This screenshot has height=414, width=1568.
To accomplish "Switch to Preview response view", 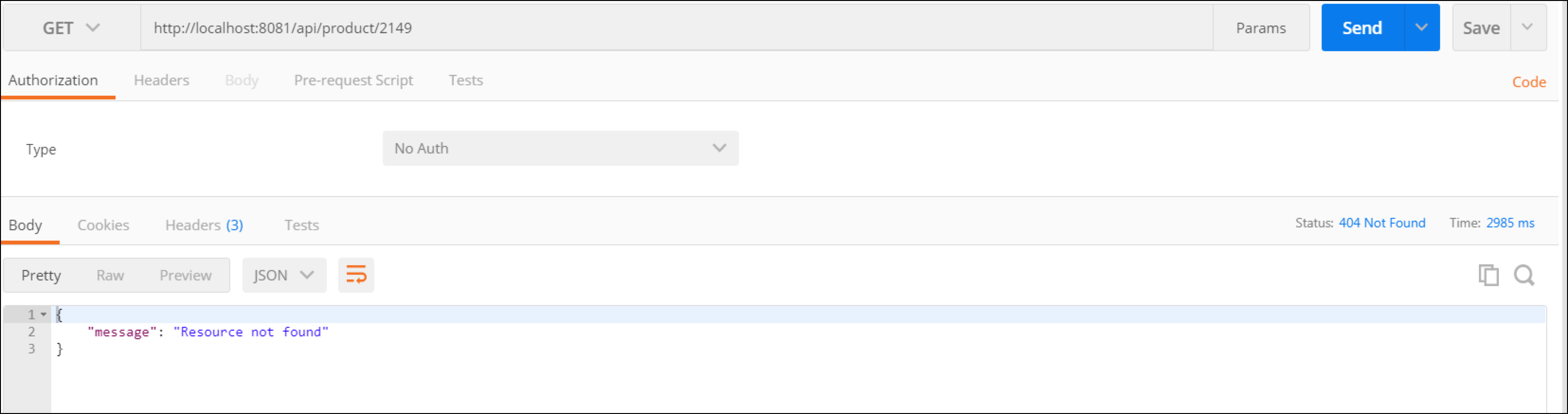I will (x=186, y=275).
